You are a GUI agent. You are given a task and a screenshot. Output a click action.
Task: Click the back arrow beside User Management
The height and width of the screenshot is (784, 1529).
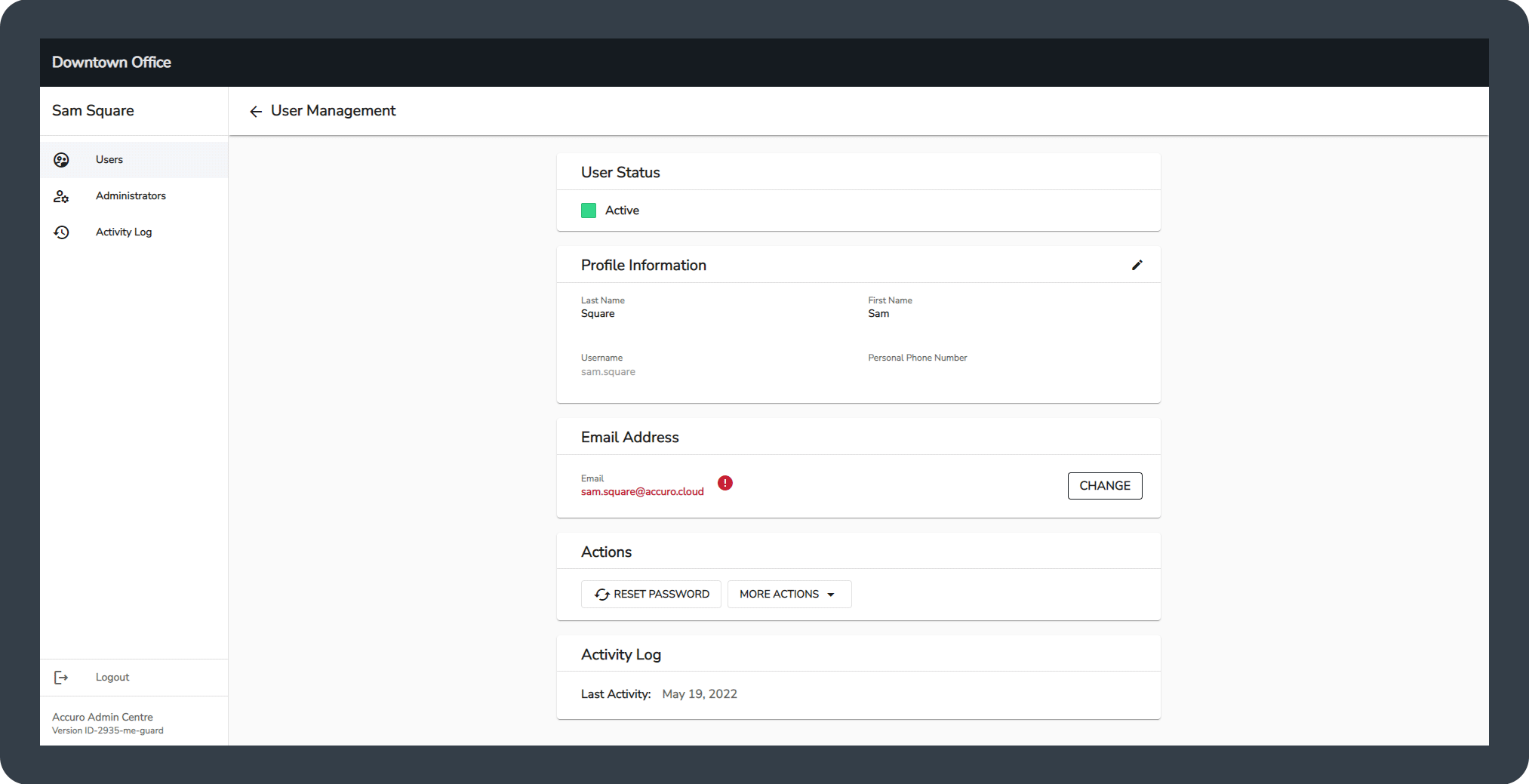256,112
